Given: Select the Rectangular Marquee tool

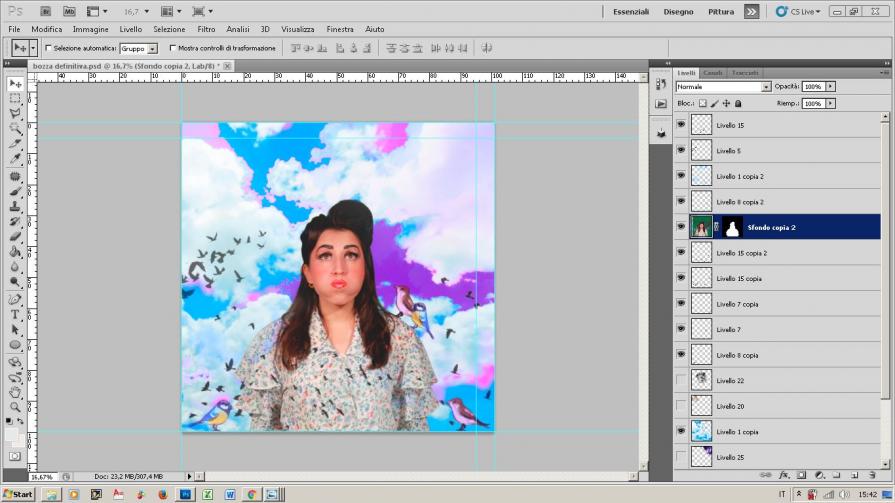Looking at the screenshot, I should [x=15, y=99].
